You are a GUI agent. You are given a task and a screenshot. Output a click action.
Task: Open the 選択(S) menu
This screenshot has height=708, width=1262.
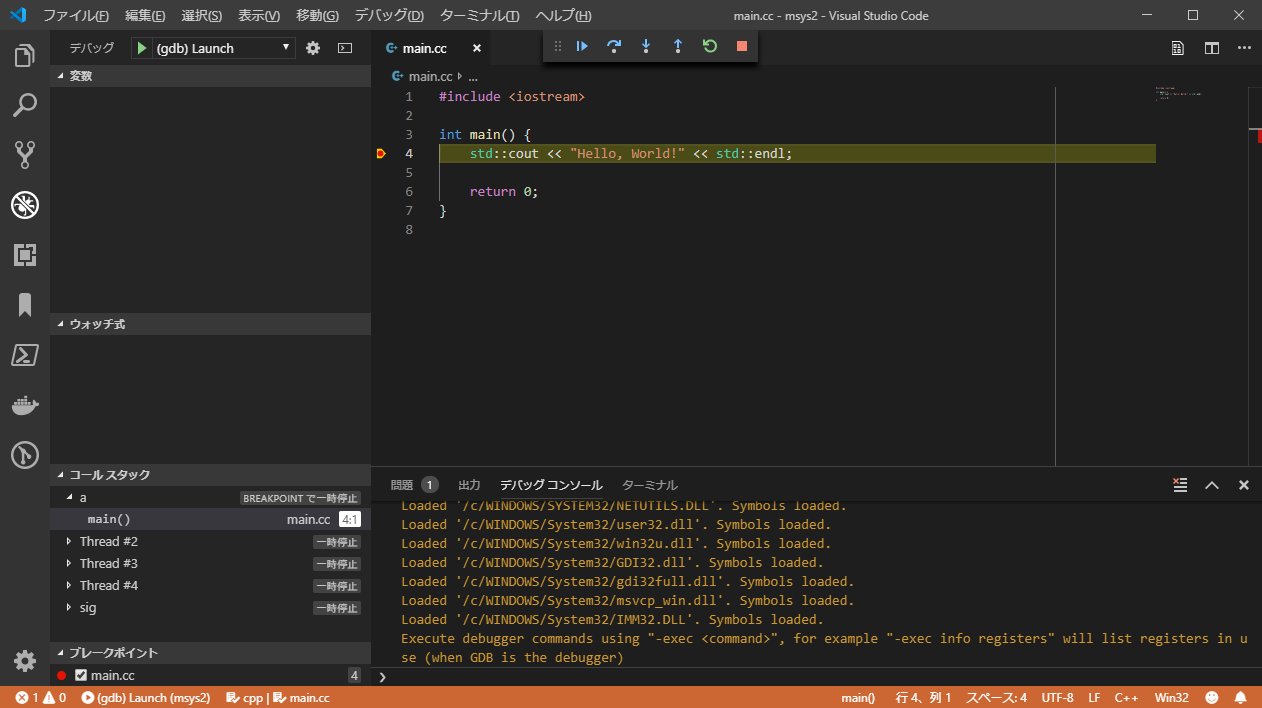202,16
